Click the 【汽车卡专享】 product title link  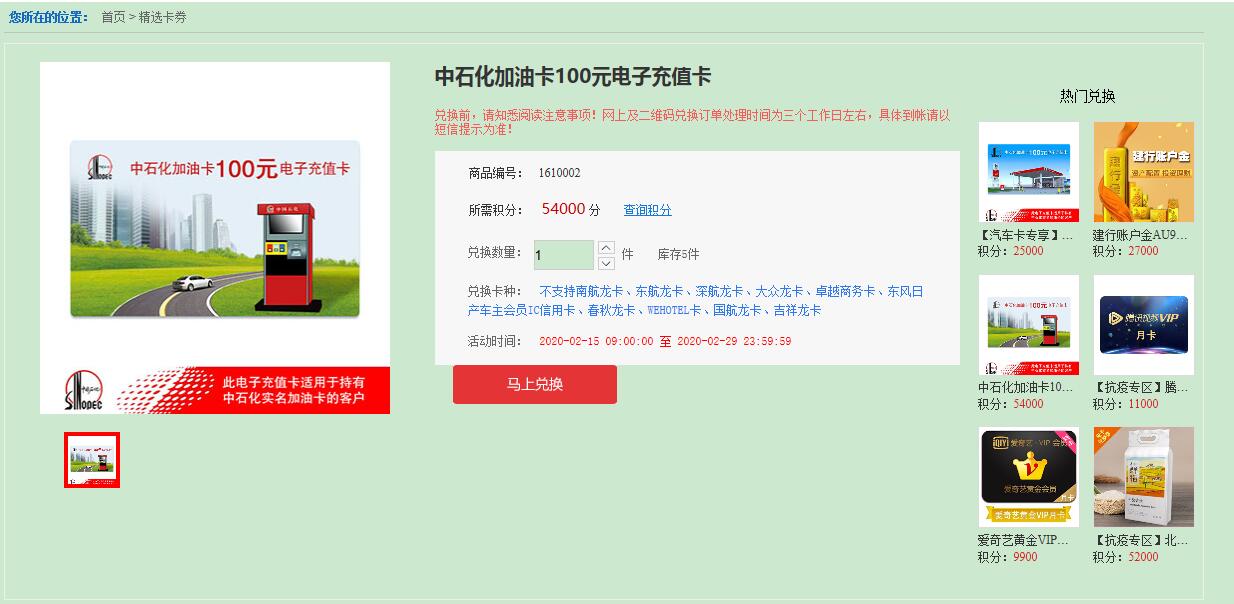pos(1025,235)
